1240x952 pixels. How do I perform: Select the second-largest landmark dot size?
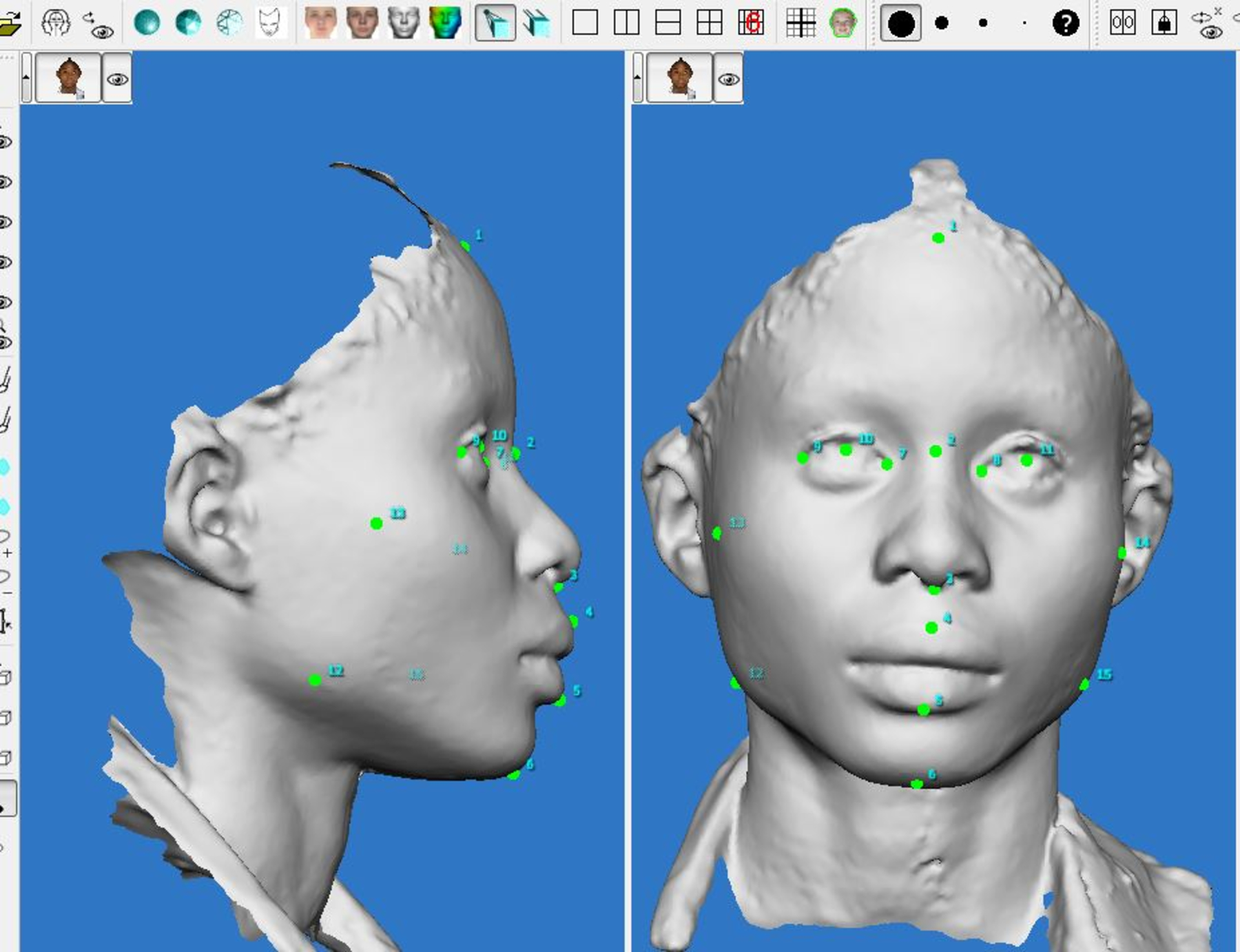click(x=942, y=23)
